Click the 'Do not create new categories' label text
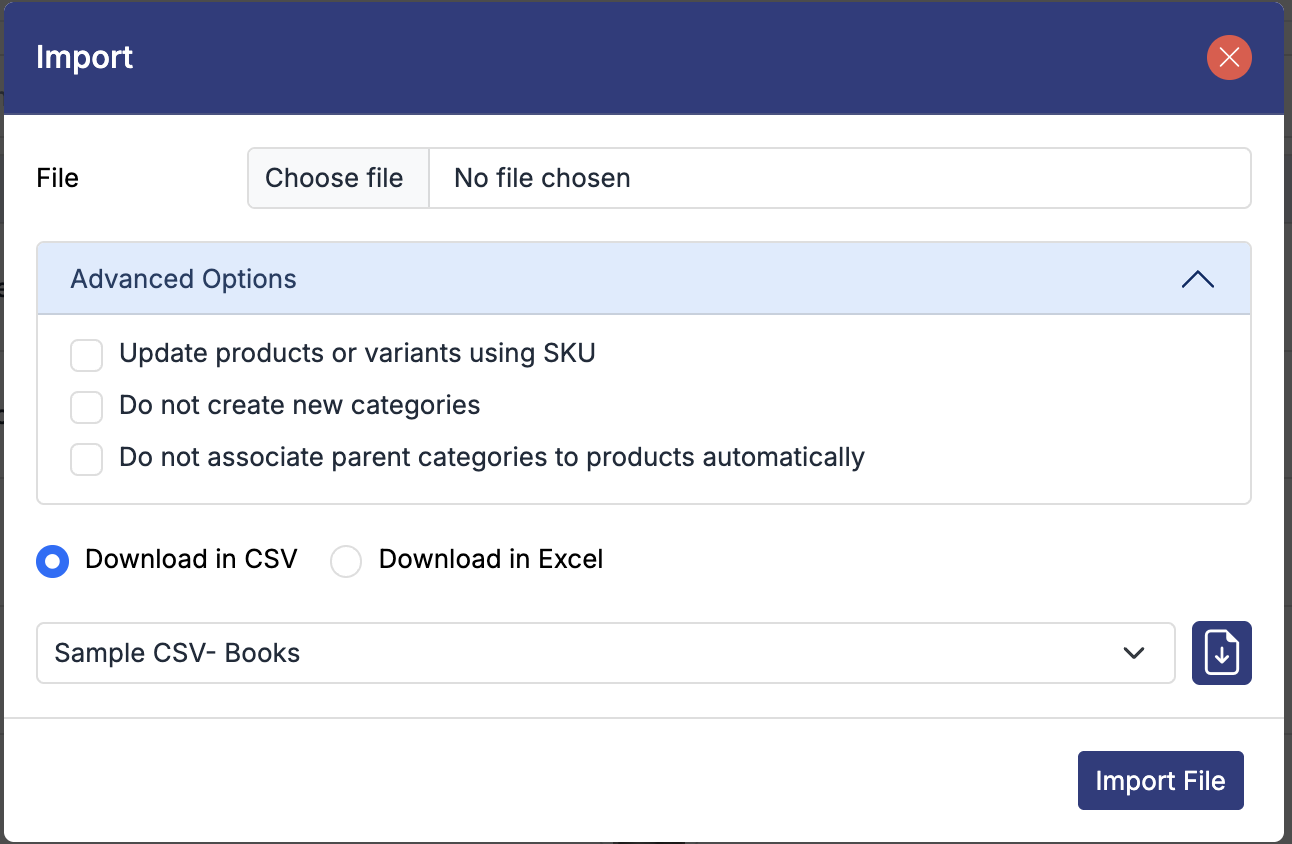The width and height of the screenshot is (1292, 844). (x=299, y=405)
